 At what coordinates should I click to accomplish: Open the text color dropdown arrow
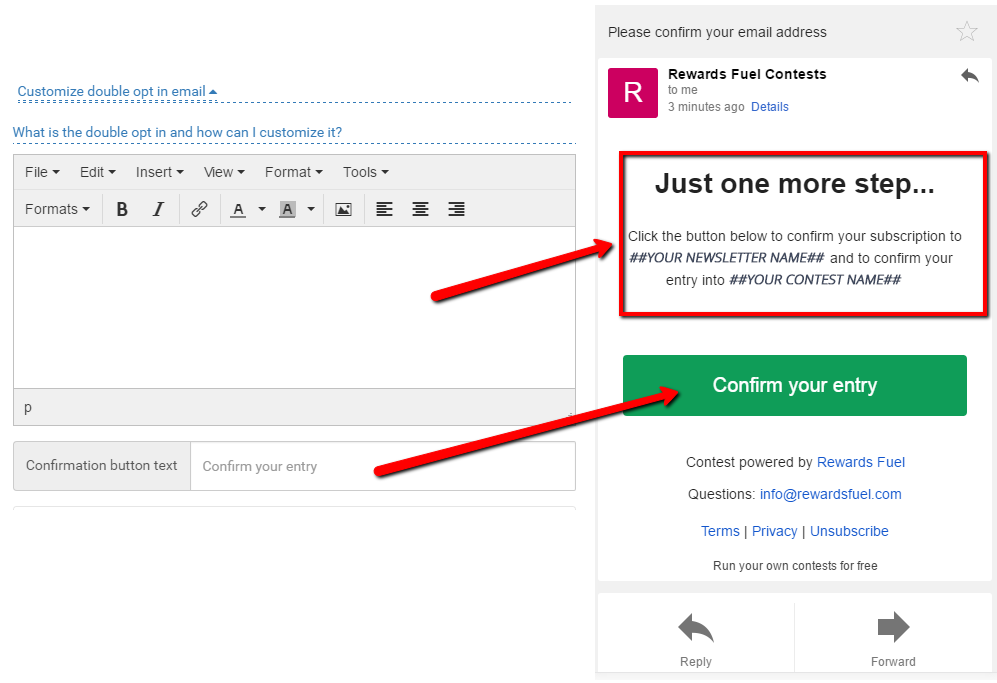pos(262,209)
